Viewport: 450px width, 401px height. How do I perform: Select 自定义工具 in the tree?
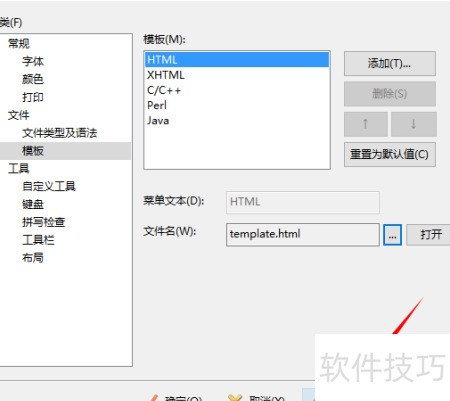[x=49, y=186]
